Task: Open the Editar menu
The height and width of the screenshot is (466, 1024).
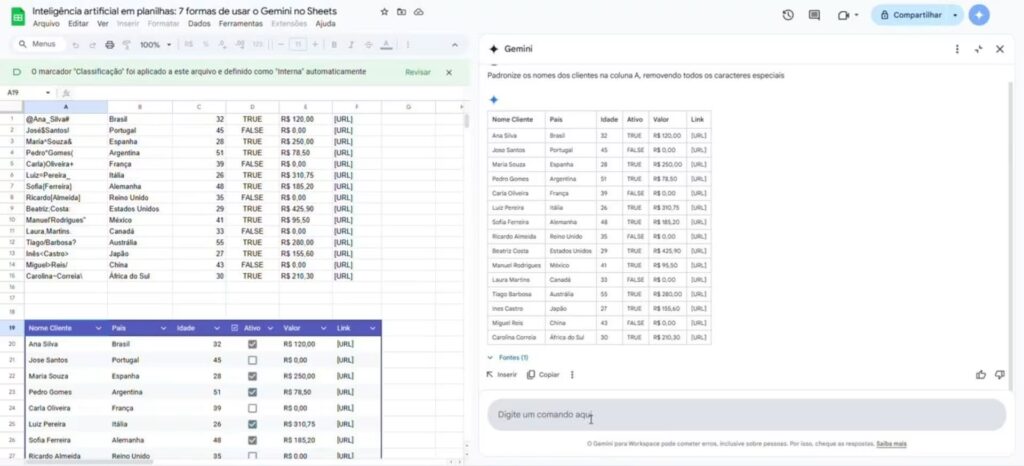Action: click(78, 23)
